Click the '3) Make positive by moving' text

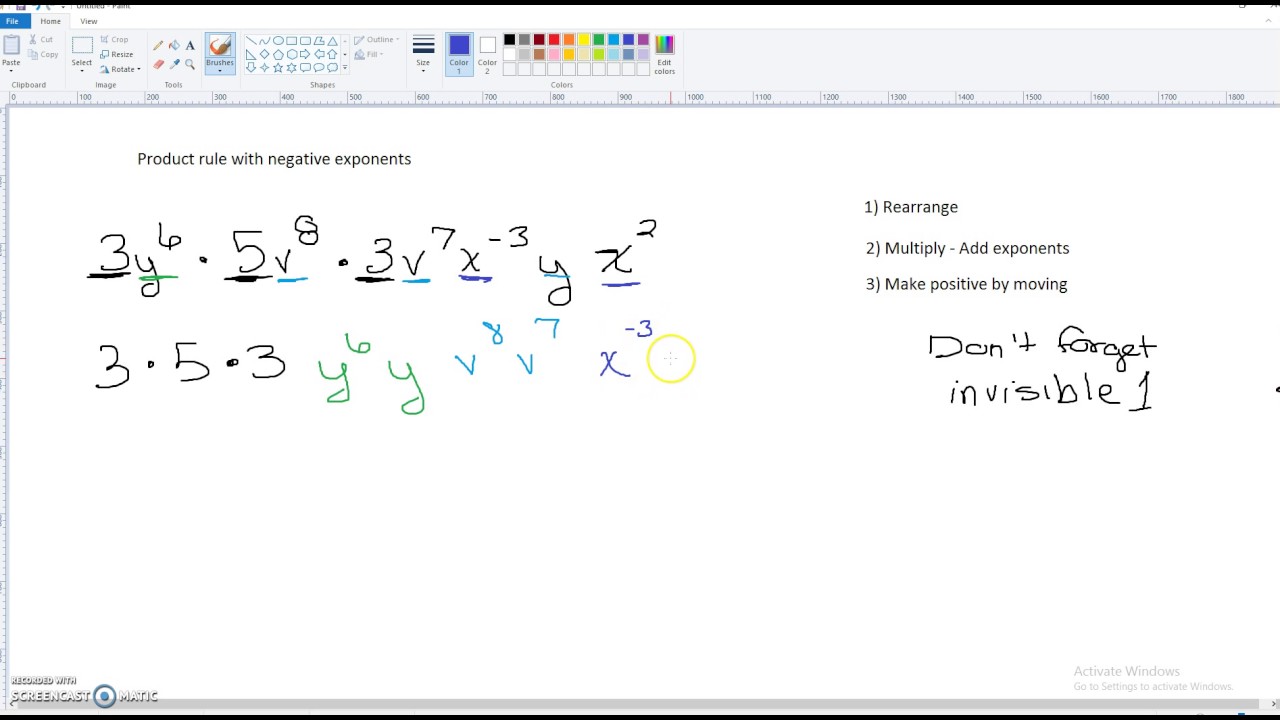tap(966, 284)
